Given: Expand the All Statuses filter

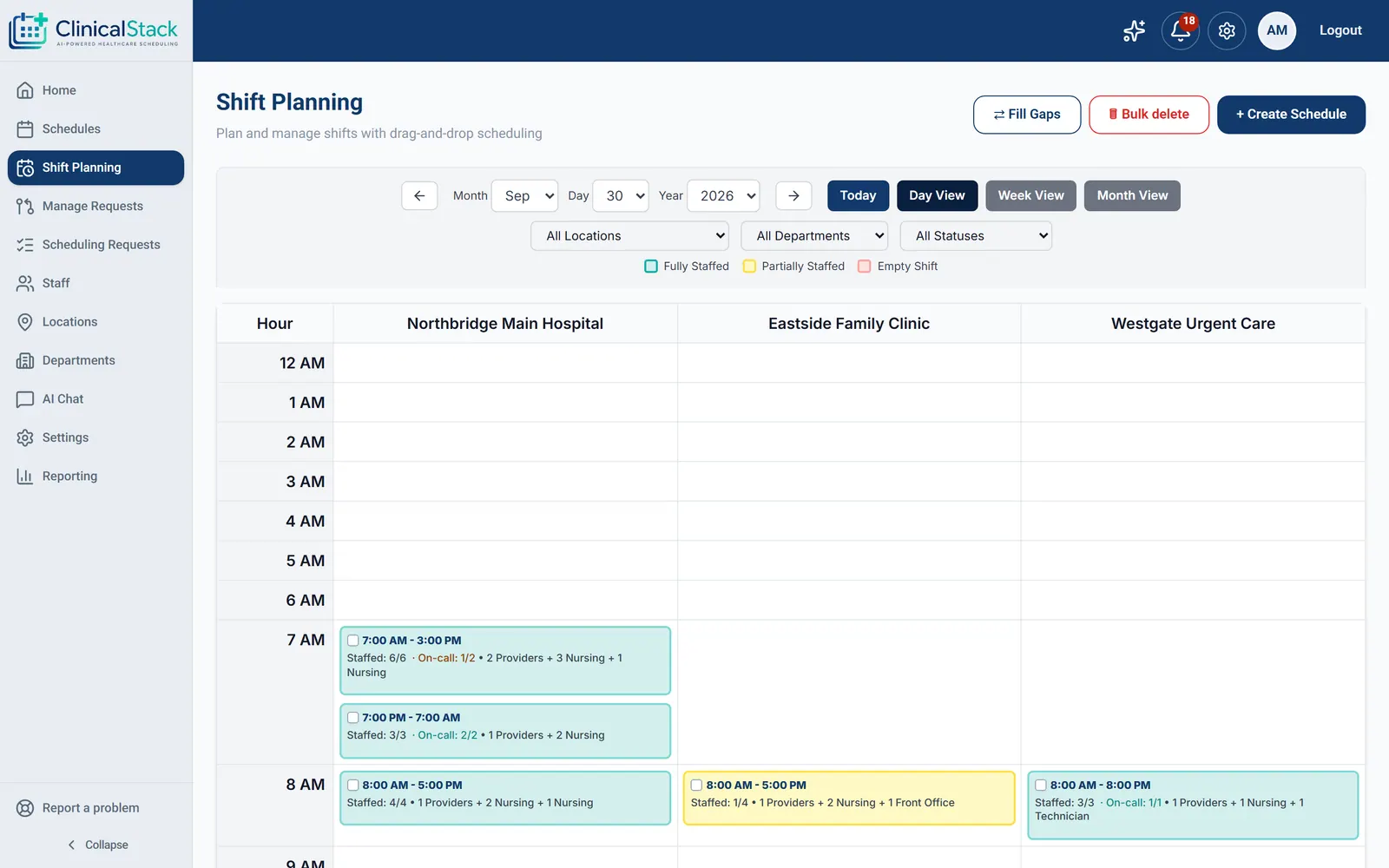Looking at the screenshot, I should 976,236.
